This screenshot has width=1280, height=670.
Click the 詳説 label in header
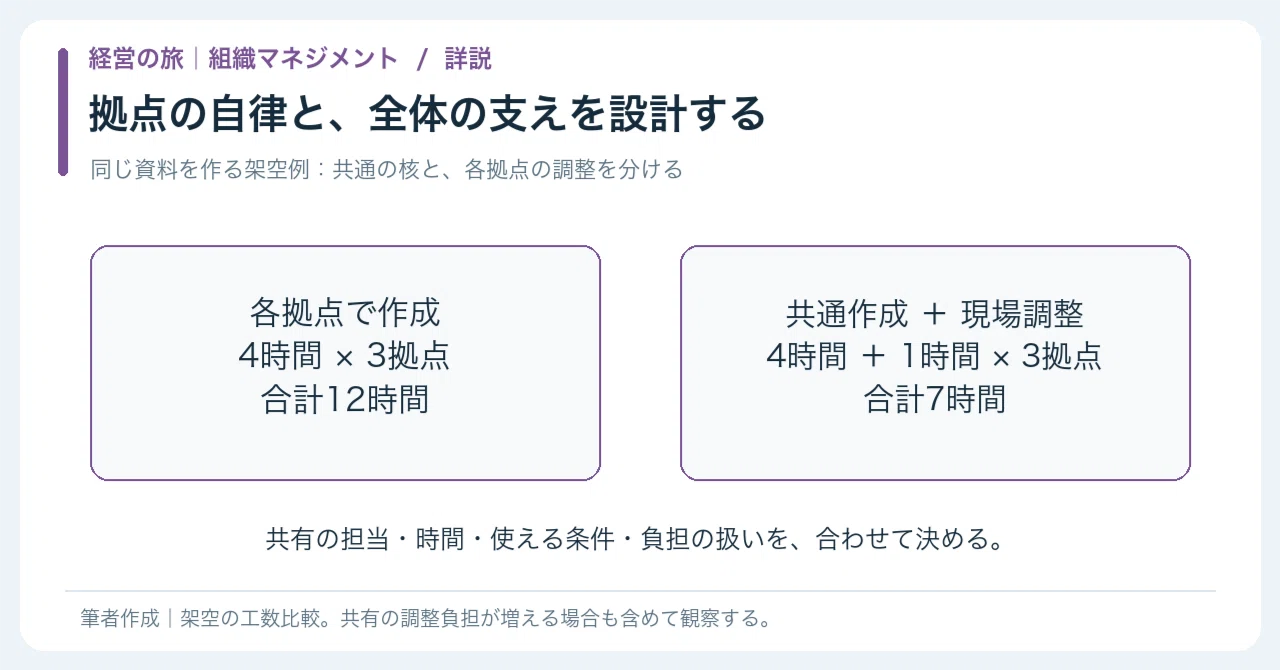pos(468,59)
